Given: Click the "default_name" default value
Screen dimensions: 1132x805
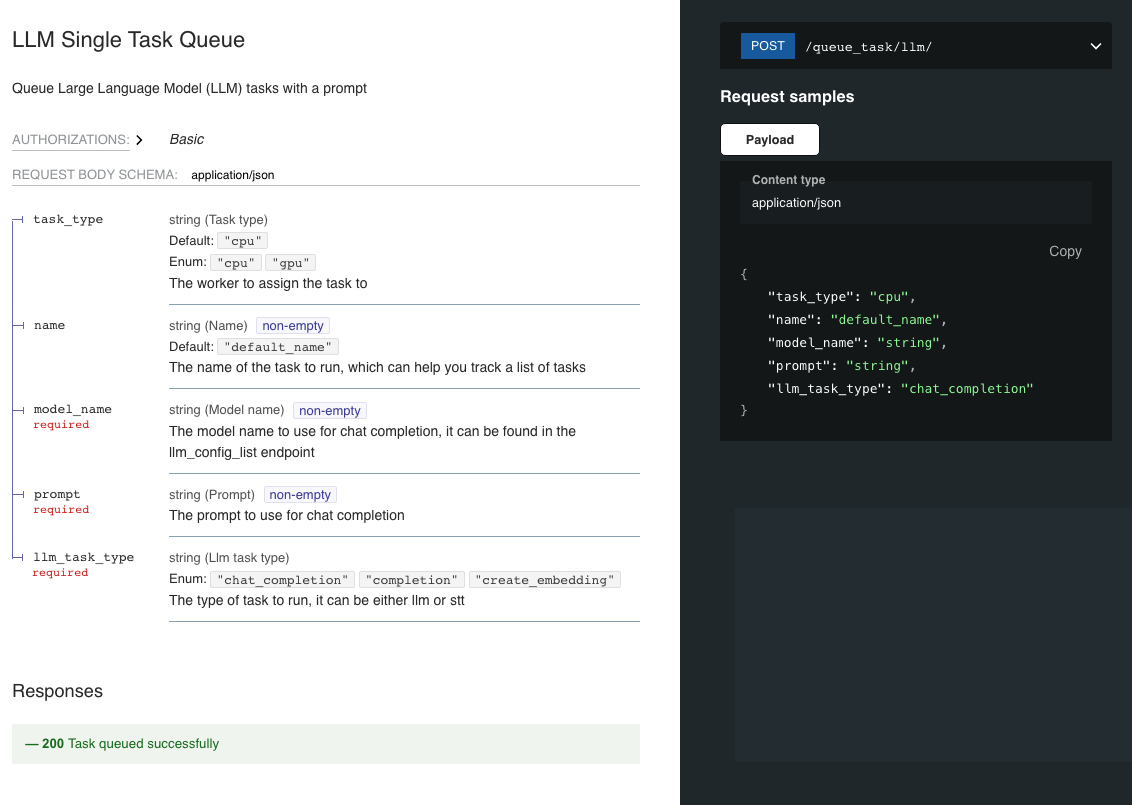Looking at the screenshot, I should point(278,347).
